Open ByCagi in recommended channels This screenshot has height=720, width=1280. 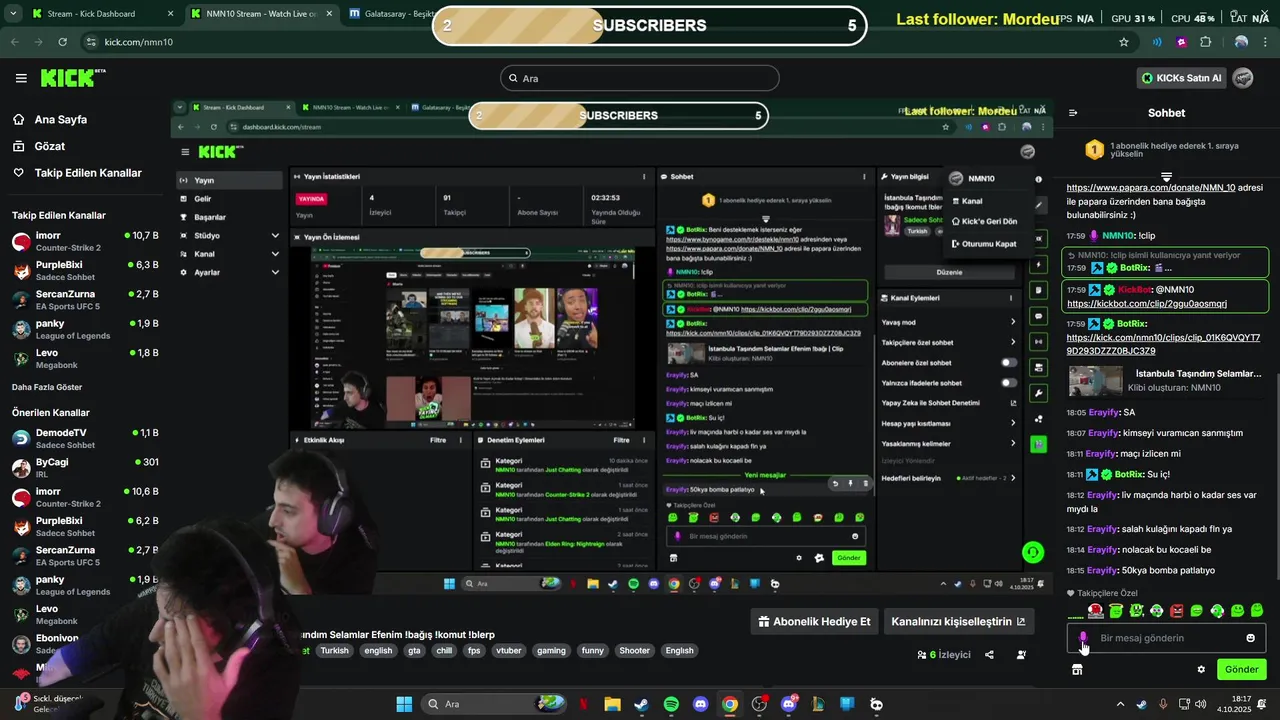85,467
